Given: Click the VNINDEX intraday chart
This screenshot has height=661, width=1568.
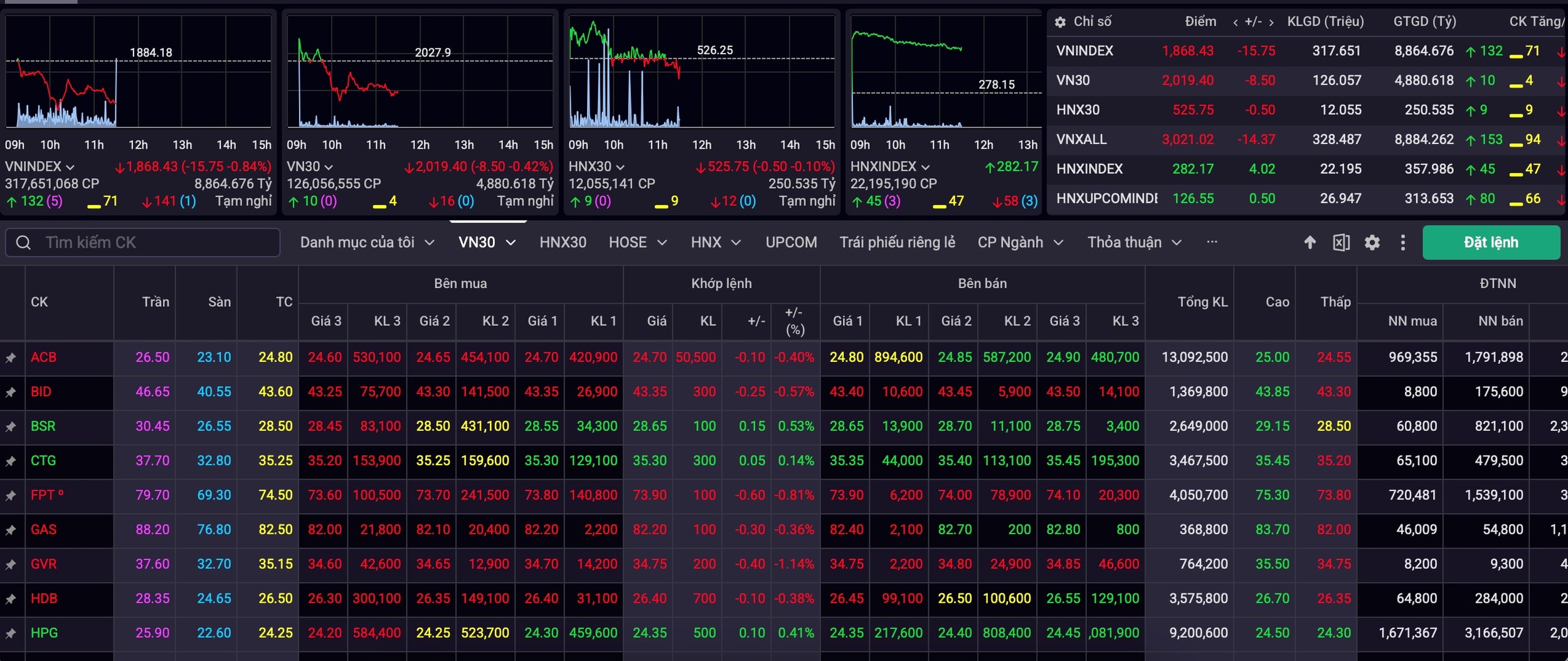Looking at the screenshot, I should (x=138, y=72).
